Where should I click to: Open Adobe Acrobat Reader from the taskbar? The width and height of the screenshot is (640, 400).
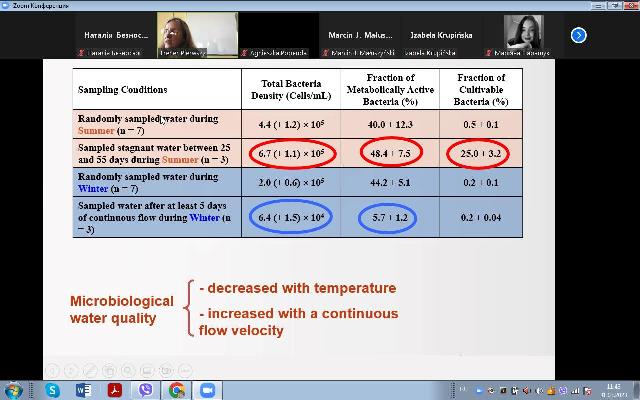115,390
